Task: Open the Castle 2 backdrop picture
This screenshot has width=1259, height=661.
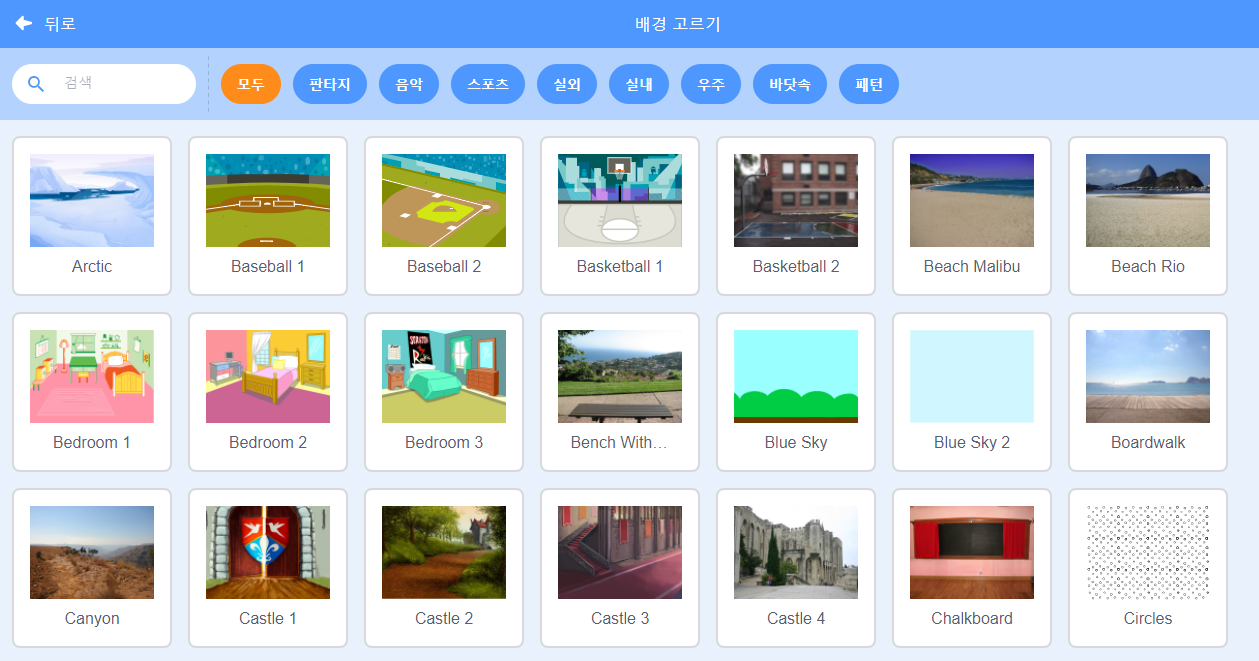Action: [444, 552]
